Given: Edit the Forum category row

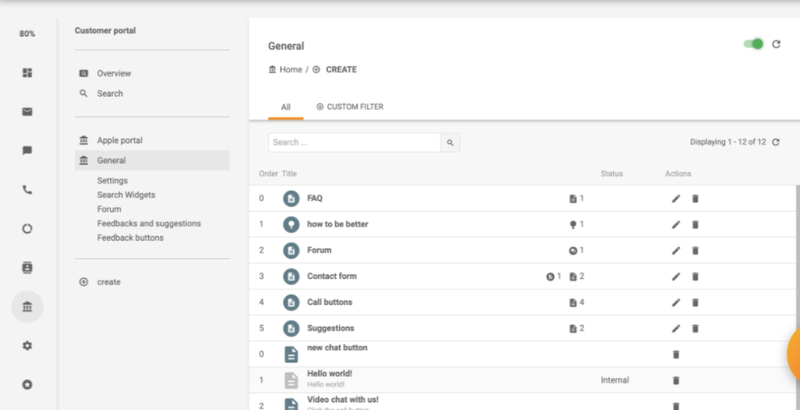Looking at the screenshot, I should pos(676,250).
